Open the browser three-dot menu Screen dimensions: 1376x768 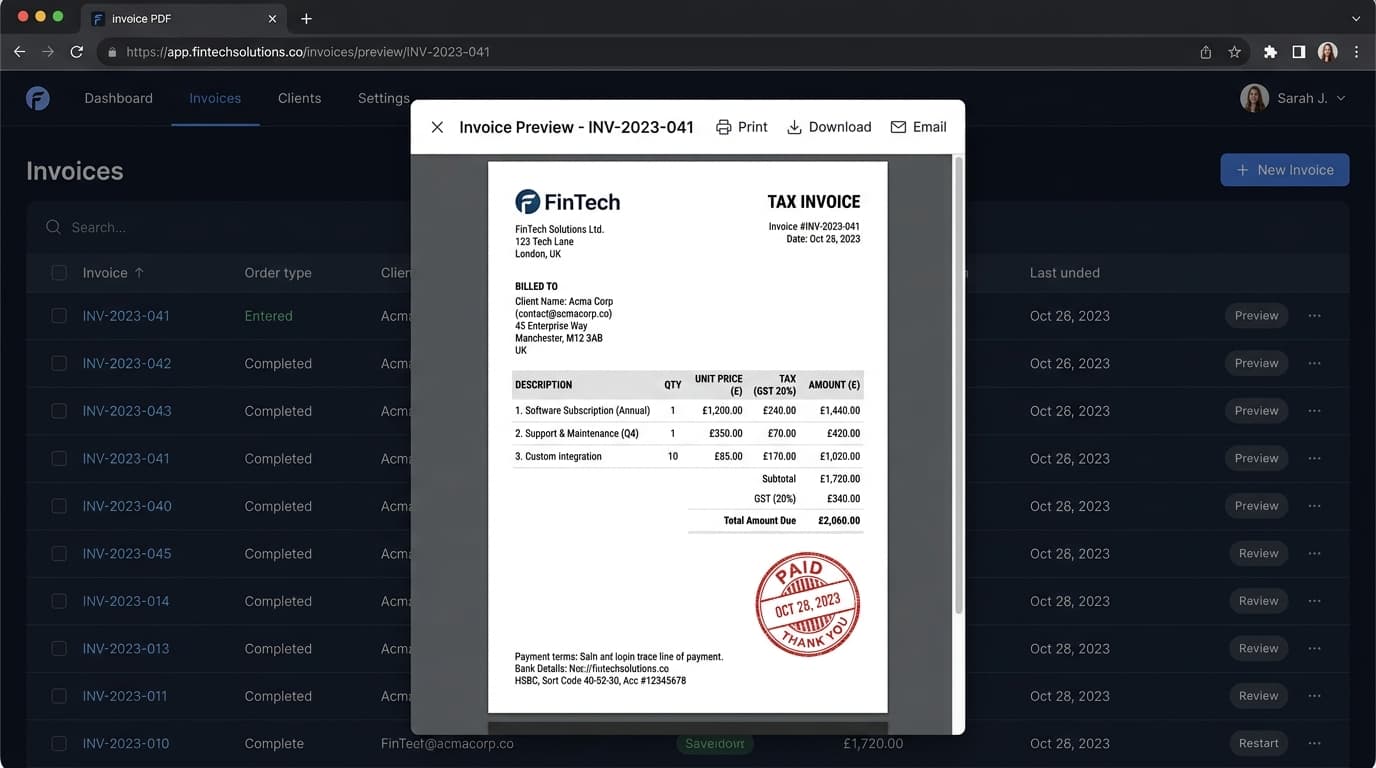1357,52
